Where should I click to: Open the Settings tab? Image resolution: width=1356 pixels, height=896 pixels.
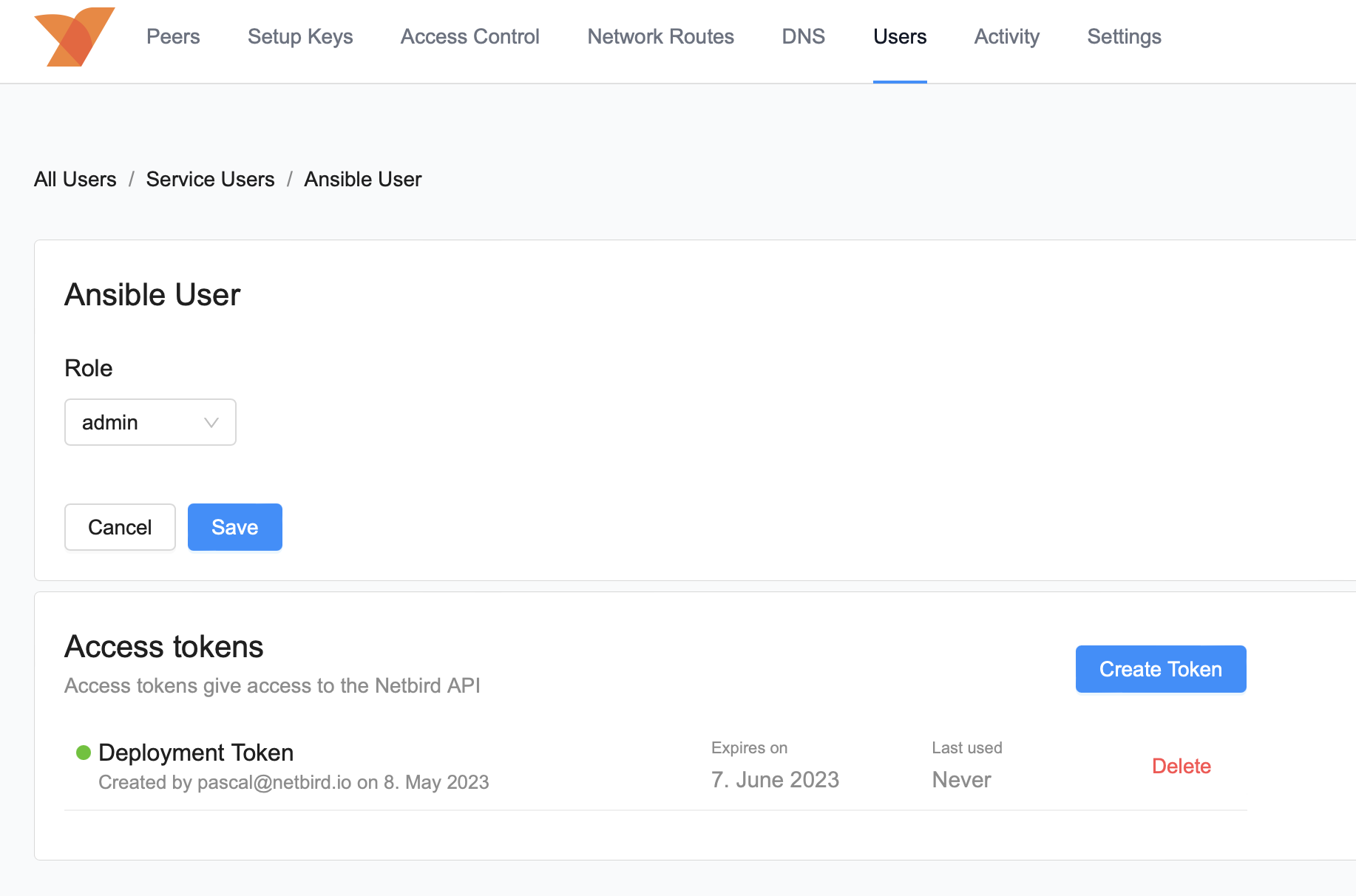pyautogui.click(x=1124, y=37)
